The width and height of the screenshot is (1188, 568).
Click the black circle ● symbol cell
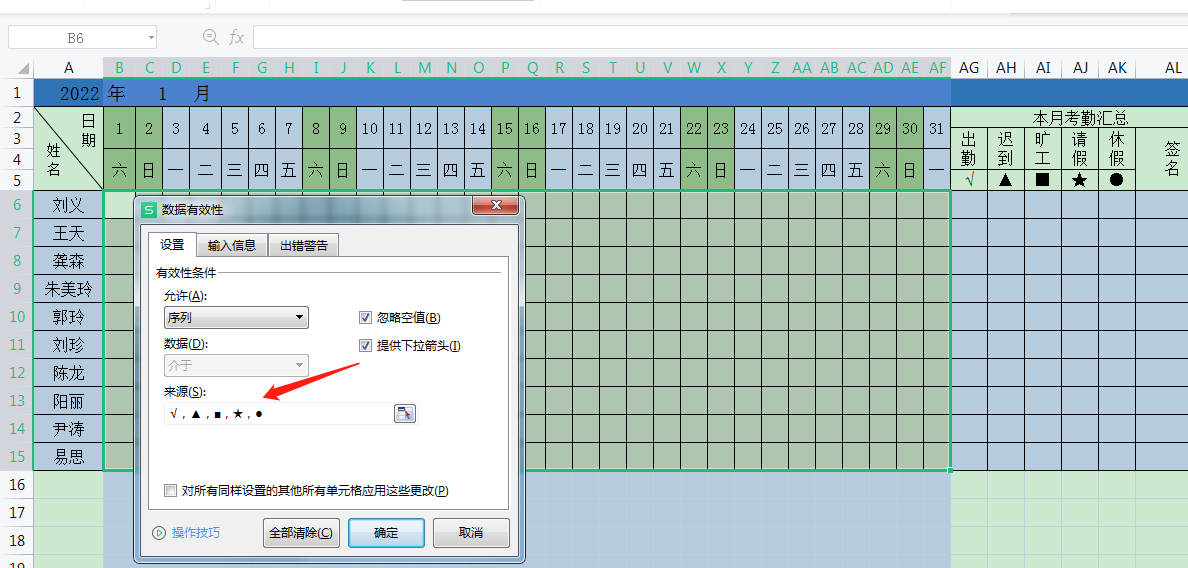pos(1116,179)
